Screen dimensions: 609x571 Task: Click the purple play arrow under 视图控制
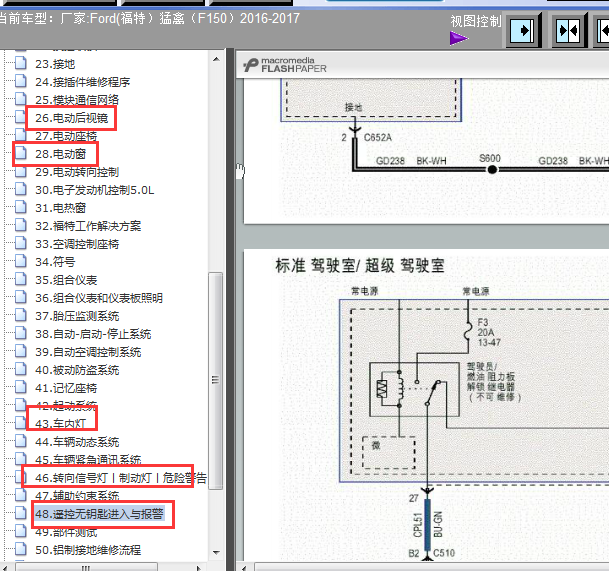click(x=459, y=38)
